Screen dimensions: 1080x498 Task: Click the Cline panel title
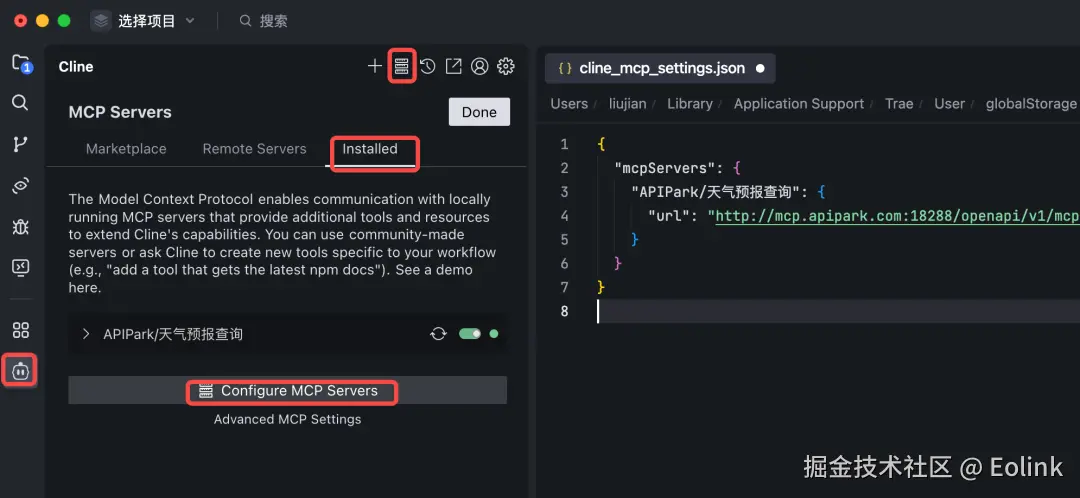click(x=76, y=67)
